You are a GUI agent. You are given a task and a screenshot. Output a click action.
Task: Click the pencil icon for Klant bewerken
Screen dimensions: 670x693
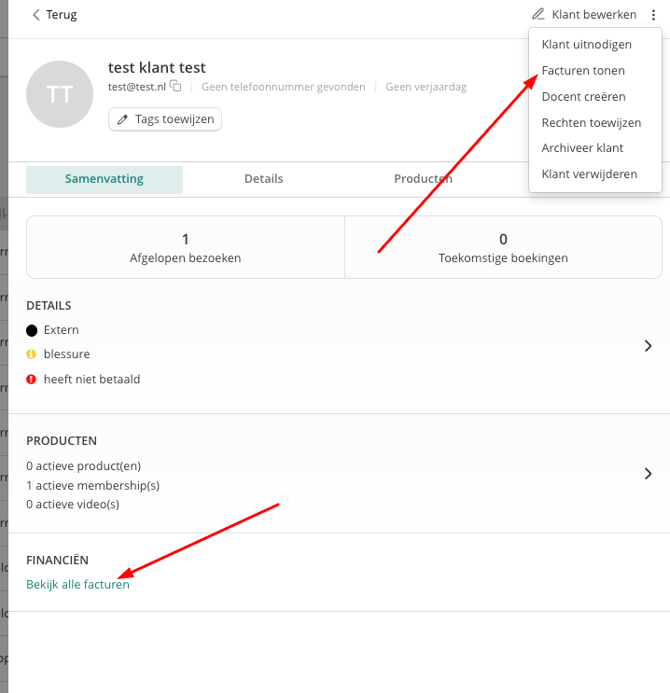tap(539, 15)
